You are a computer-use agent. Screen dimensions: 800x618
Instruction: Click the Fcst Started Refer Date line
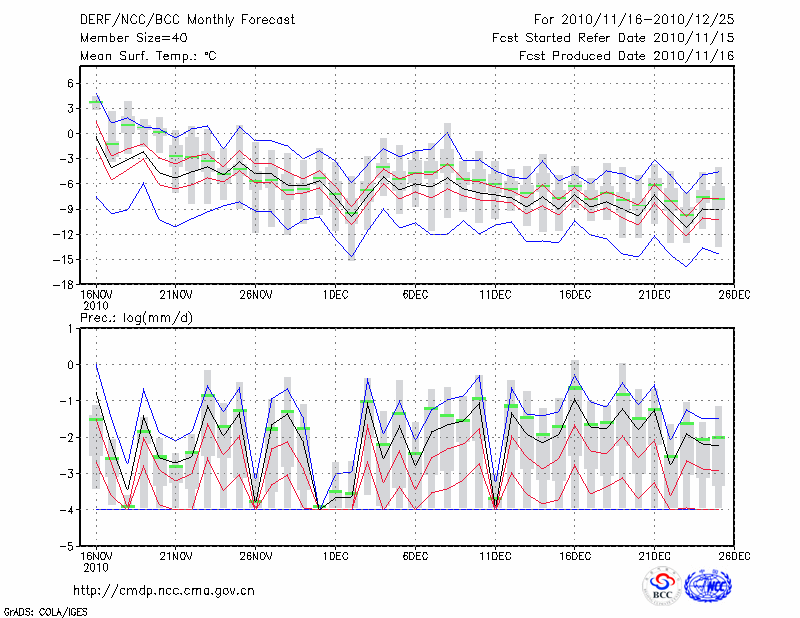click(613, 37)
